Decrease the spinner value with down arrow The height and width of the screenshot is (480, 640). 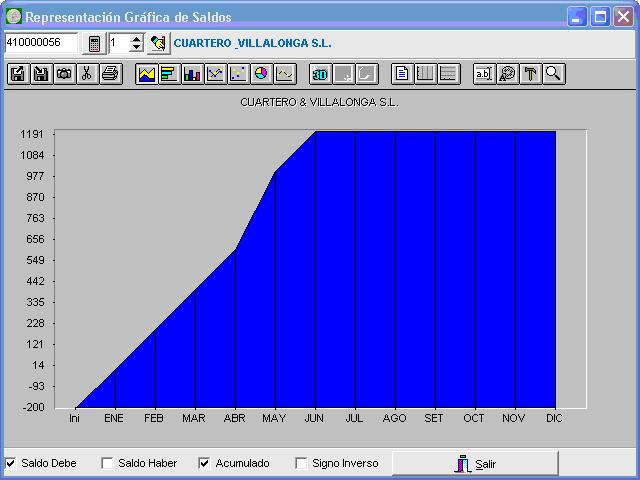(137, 48)
